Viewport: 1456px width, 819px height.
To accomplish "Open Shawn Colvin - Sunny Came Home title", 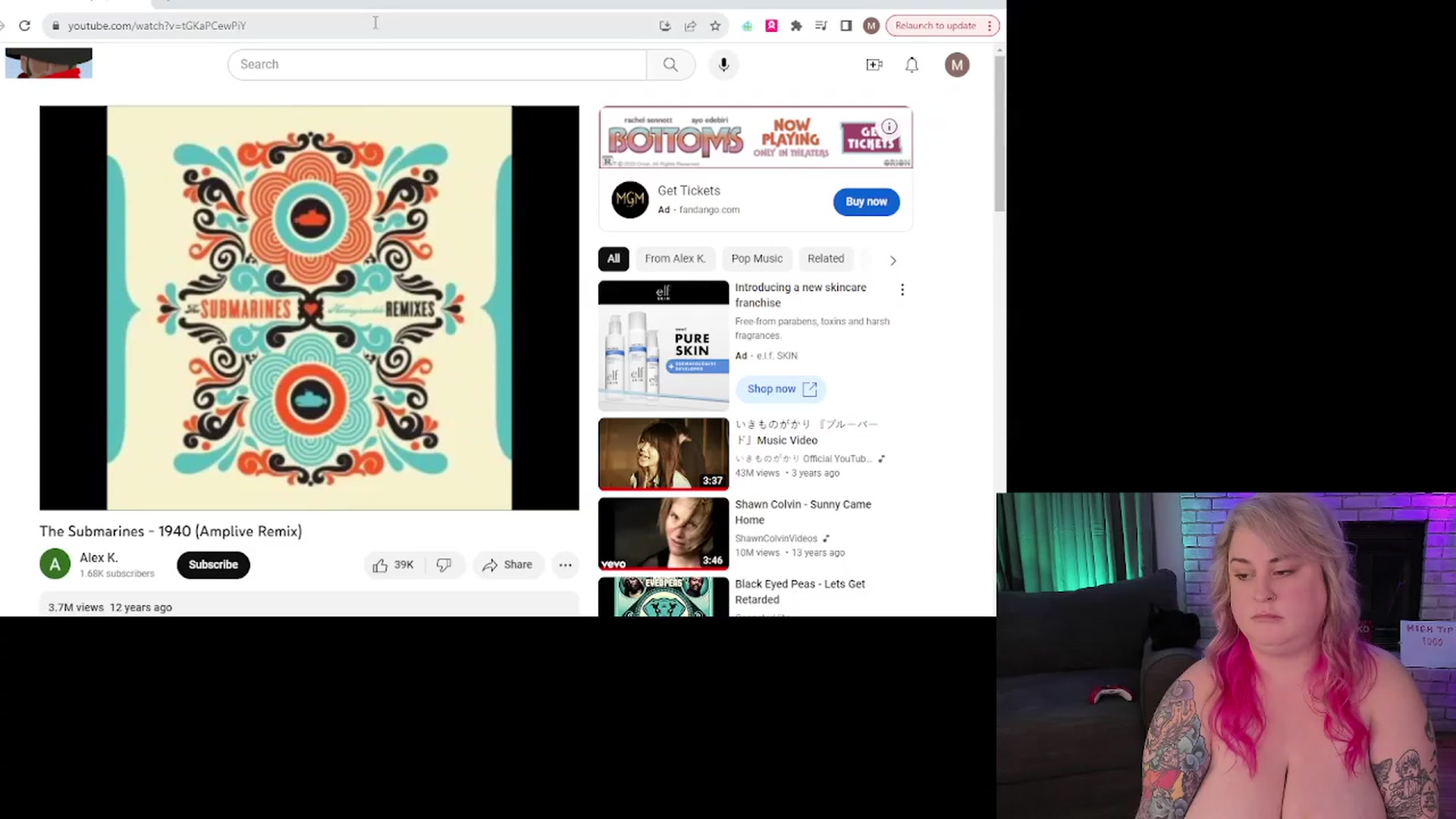I will click(803, 512).
